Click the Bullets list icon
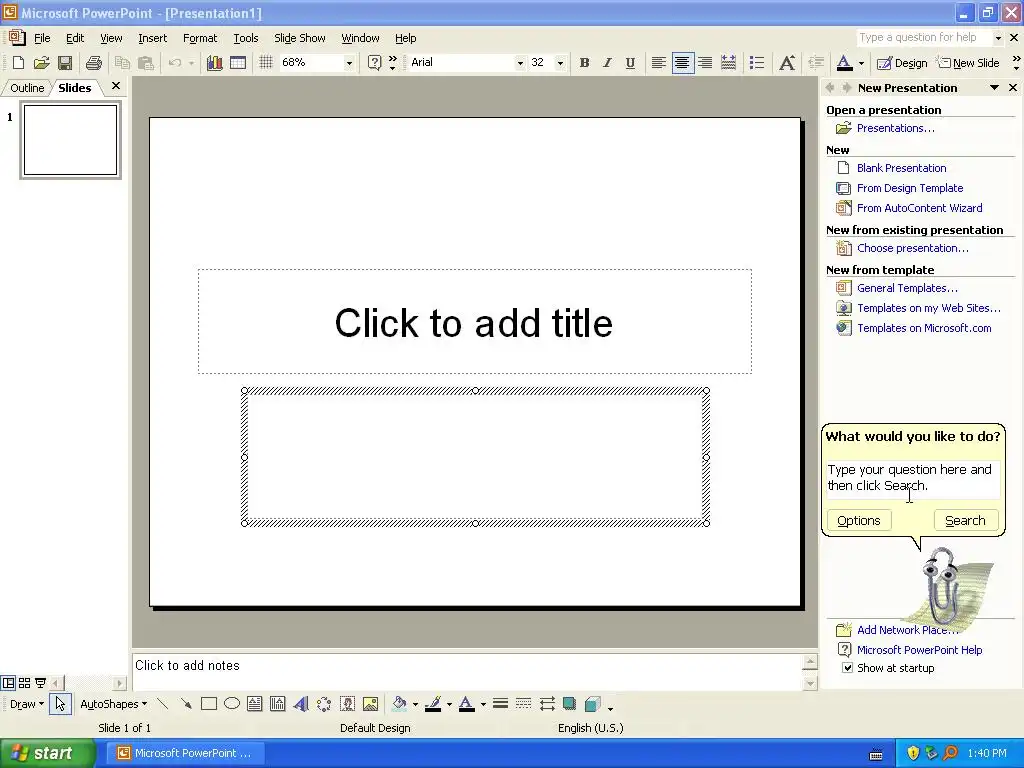1024x768 pixels. [757, 63]
